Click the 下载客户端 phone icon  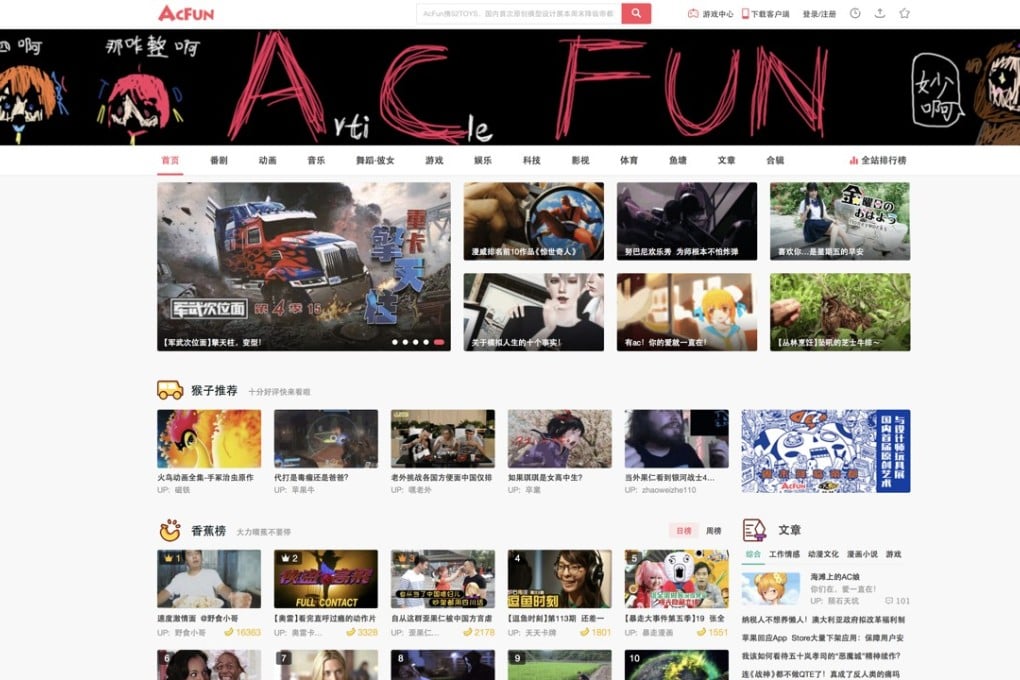coord(745,13)
